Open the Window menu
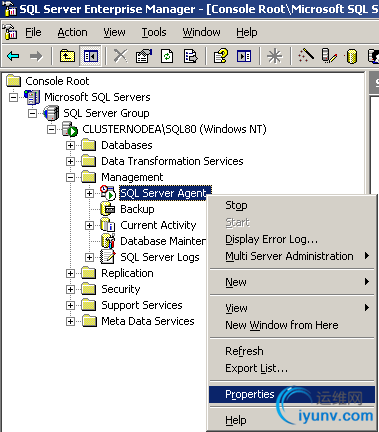Screen dimensions: 379x432 tap(201, 32)
